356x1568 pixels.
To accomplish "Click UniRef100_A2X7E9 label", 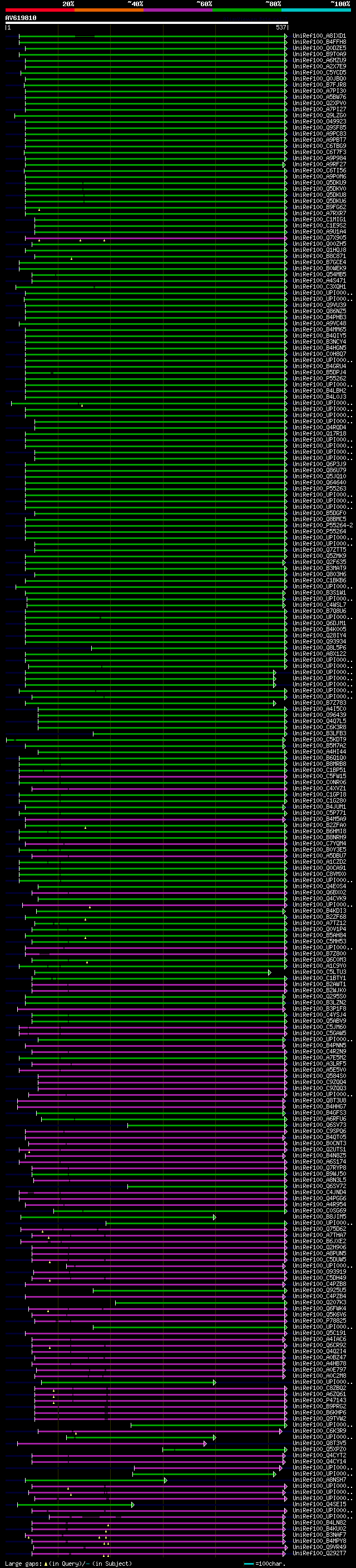I will [x=319, y=66].
